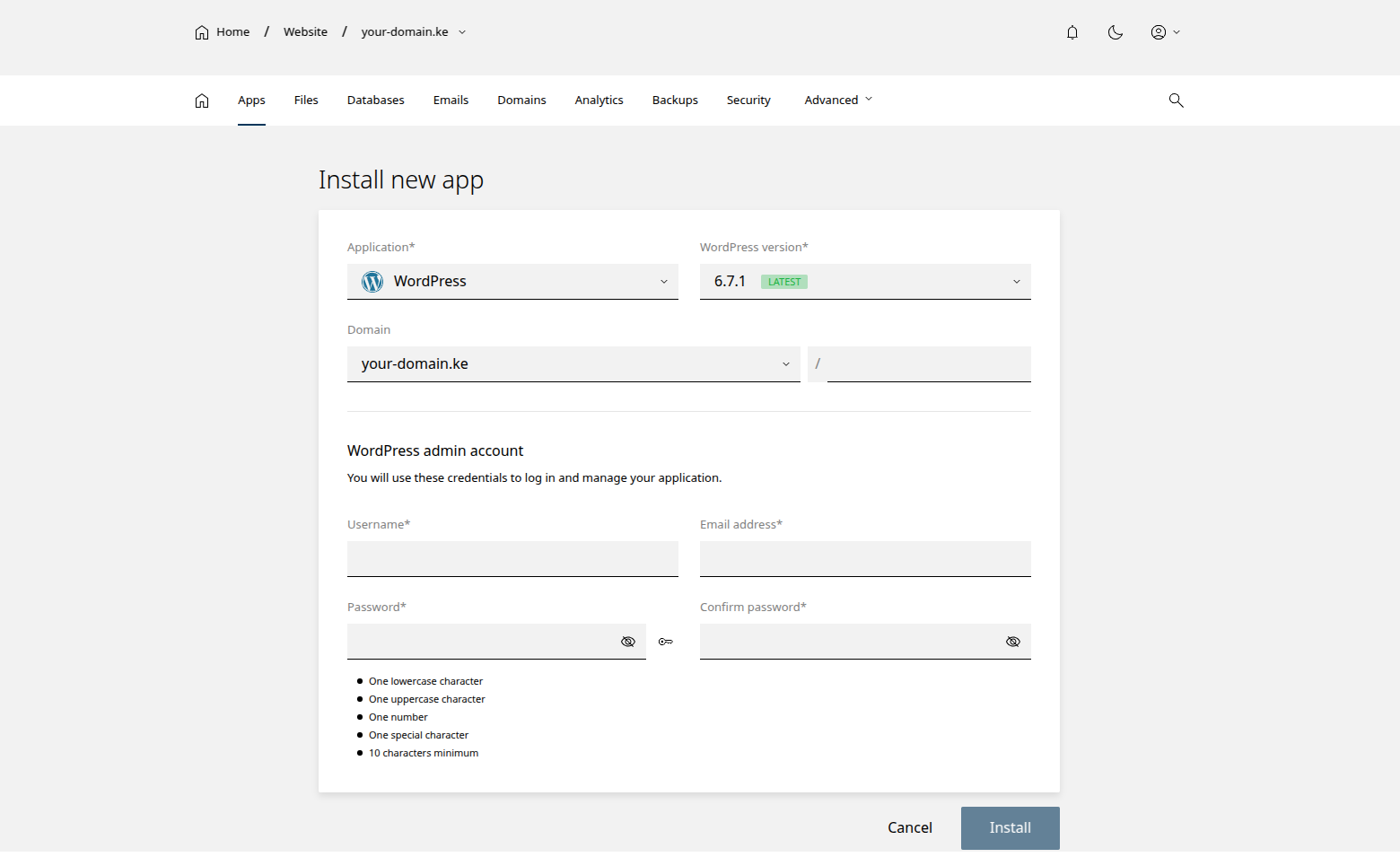This screenshot has width=1400, height=857.
Task: Open the Application dropdown showing WordPress
Action: point(512,282)
